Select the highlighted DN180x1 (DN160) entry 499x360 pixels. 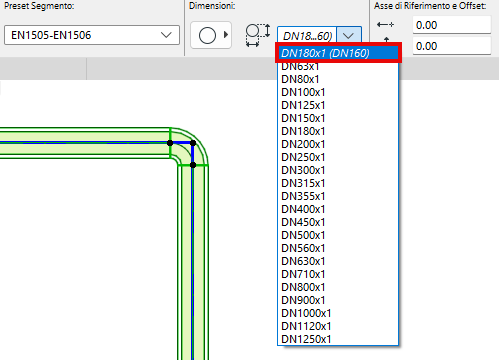pos(338,53)
